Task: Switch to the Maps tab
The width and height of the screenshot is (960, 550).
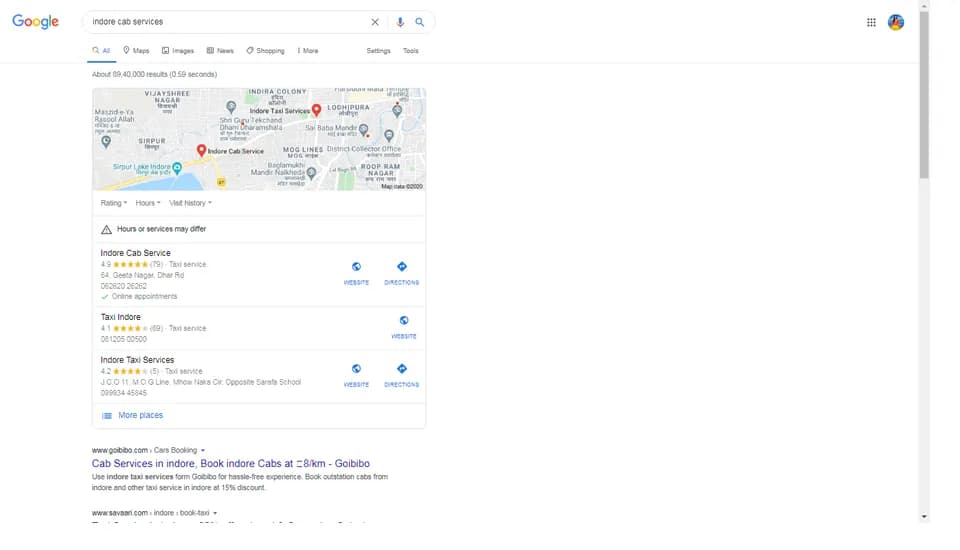Action: [136, 51]
